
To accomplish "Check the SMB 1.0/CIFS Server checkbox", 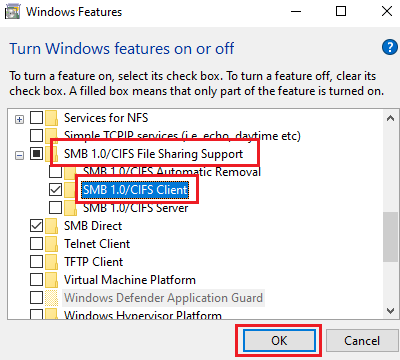I will click(55, 208).
